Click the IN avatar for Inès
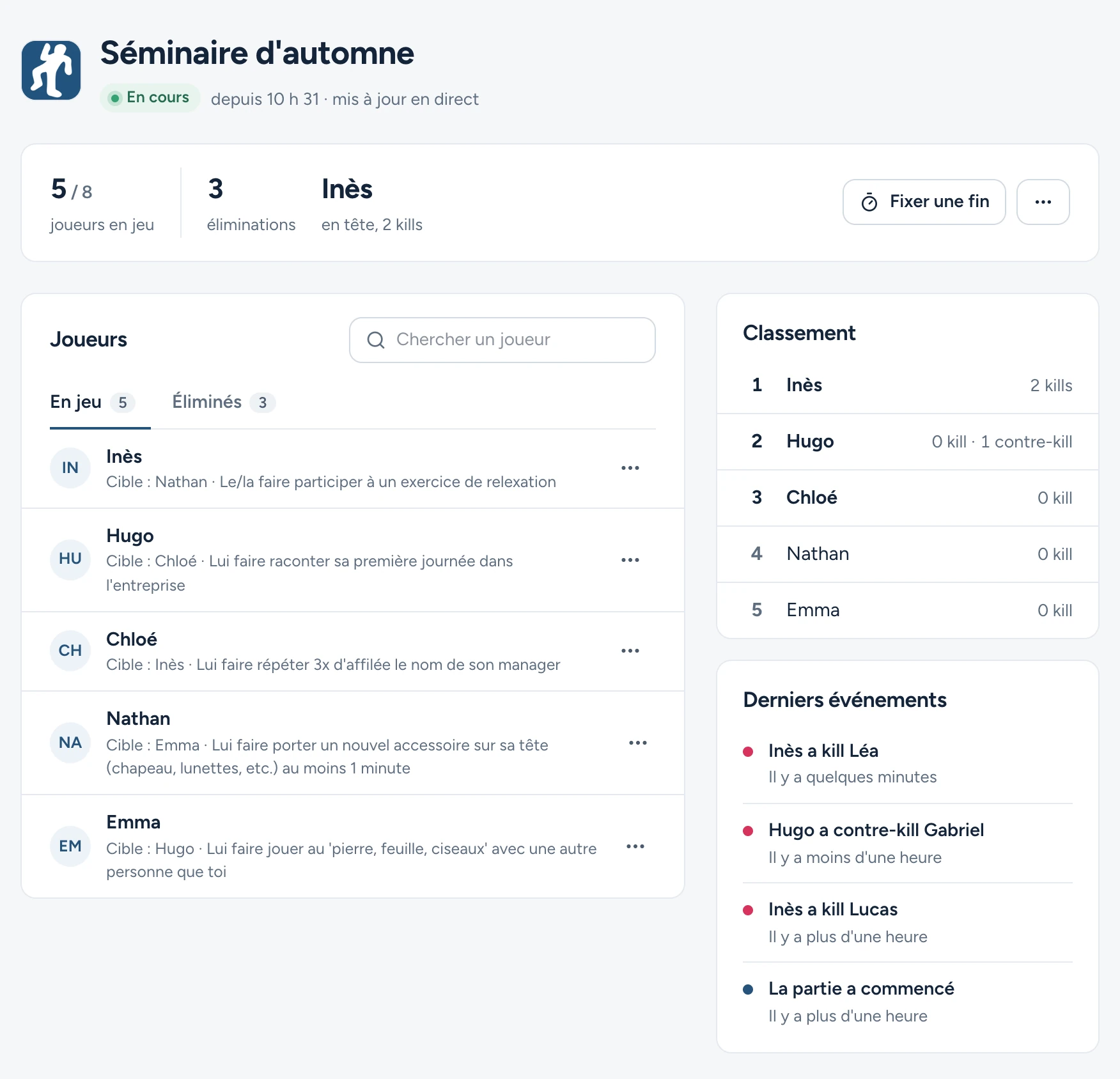1120x1079 pixels. (x=70, y=468)
